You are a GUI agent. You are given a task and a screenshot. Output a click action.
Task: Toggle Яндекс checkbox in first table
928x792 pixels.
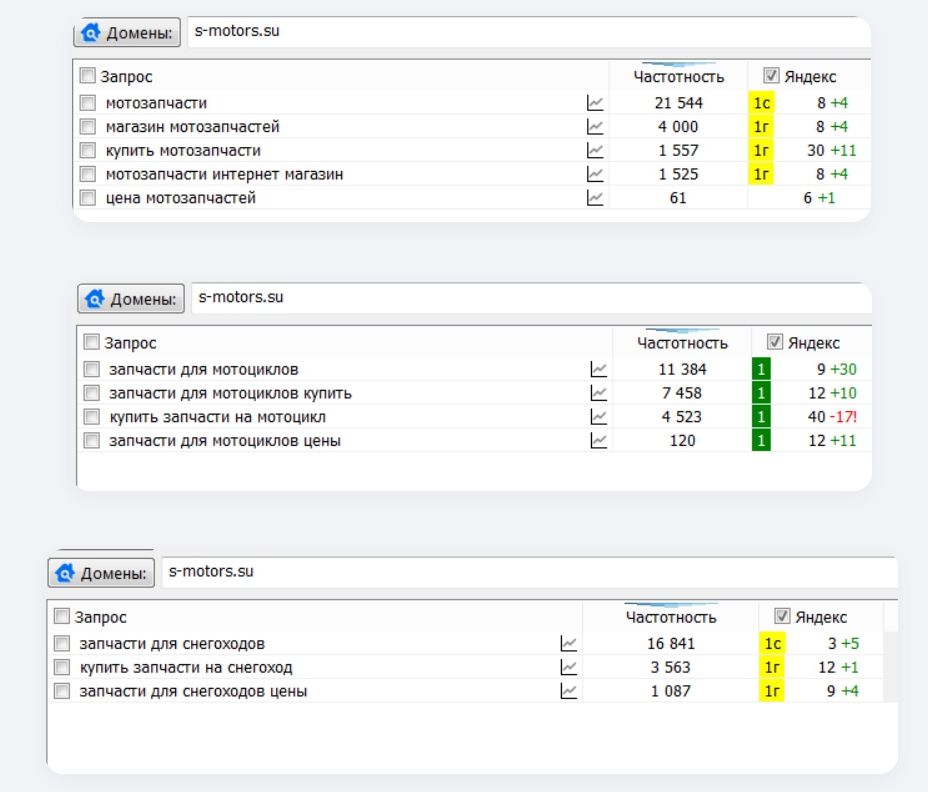pyautogui.click(x=771, y=76)
